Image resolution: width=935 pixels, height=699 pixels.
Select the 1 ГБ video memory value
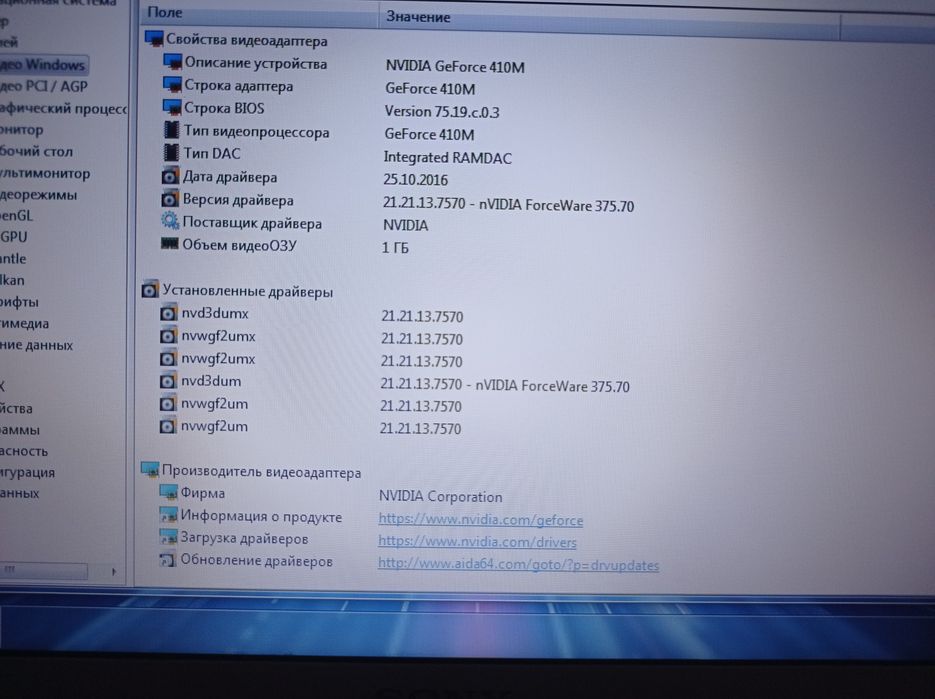[395, 247]
